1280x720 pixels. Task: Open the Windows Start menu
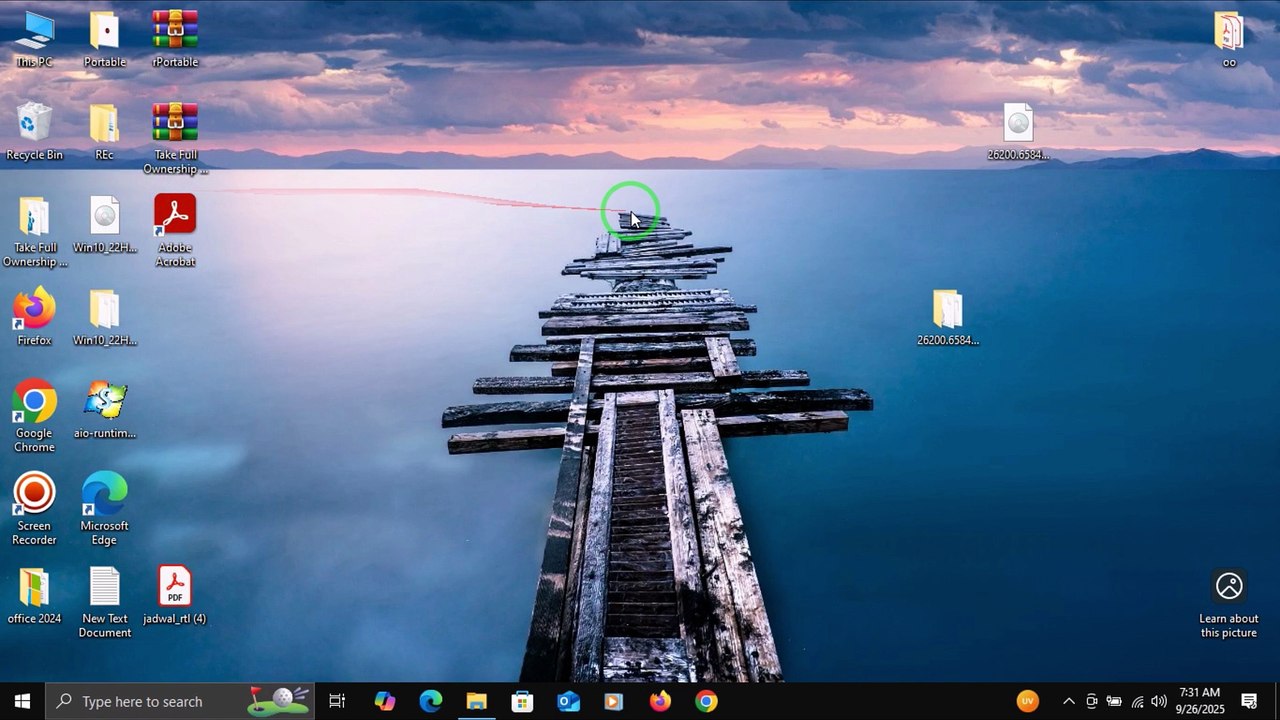point(23,701)
